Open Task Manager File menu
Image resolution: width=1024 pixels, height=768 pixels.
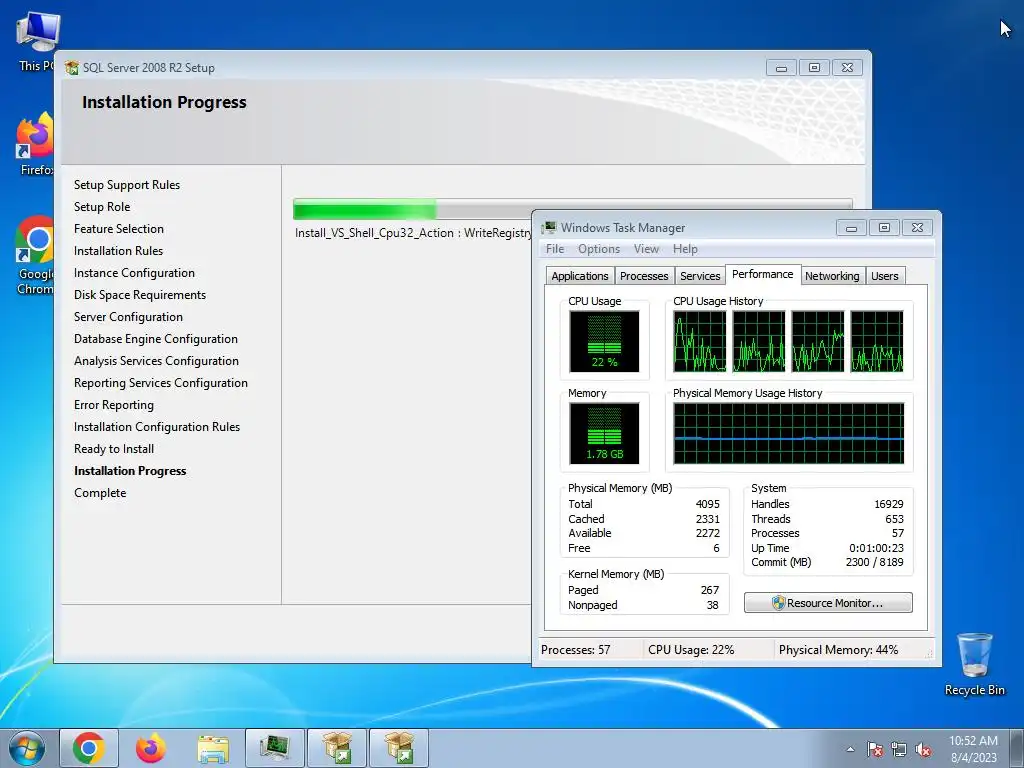pyautogui.click(x=554, y=249)
